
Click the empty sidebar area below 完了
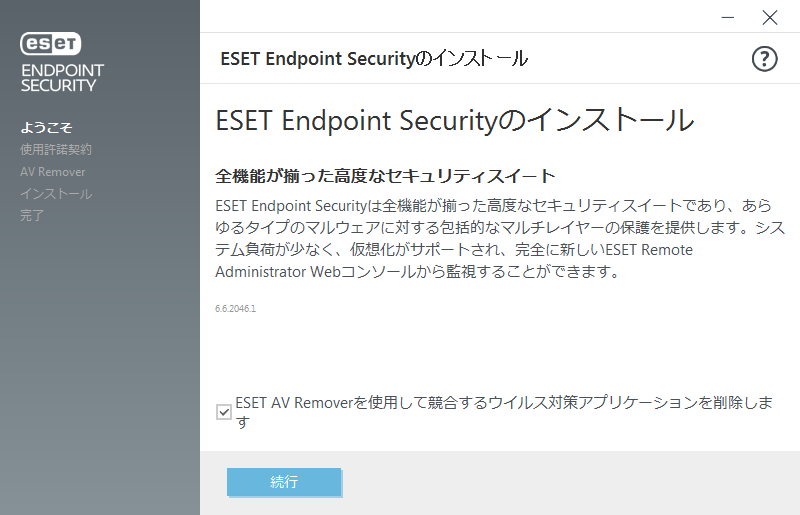(100, 370)
